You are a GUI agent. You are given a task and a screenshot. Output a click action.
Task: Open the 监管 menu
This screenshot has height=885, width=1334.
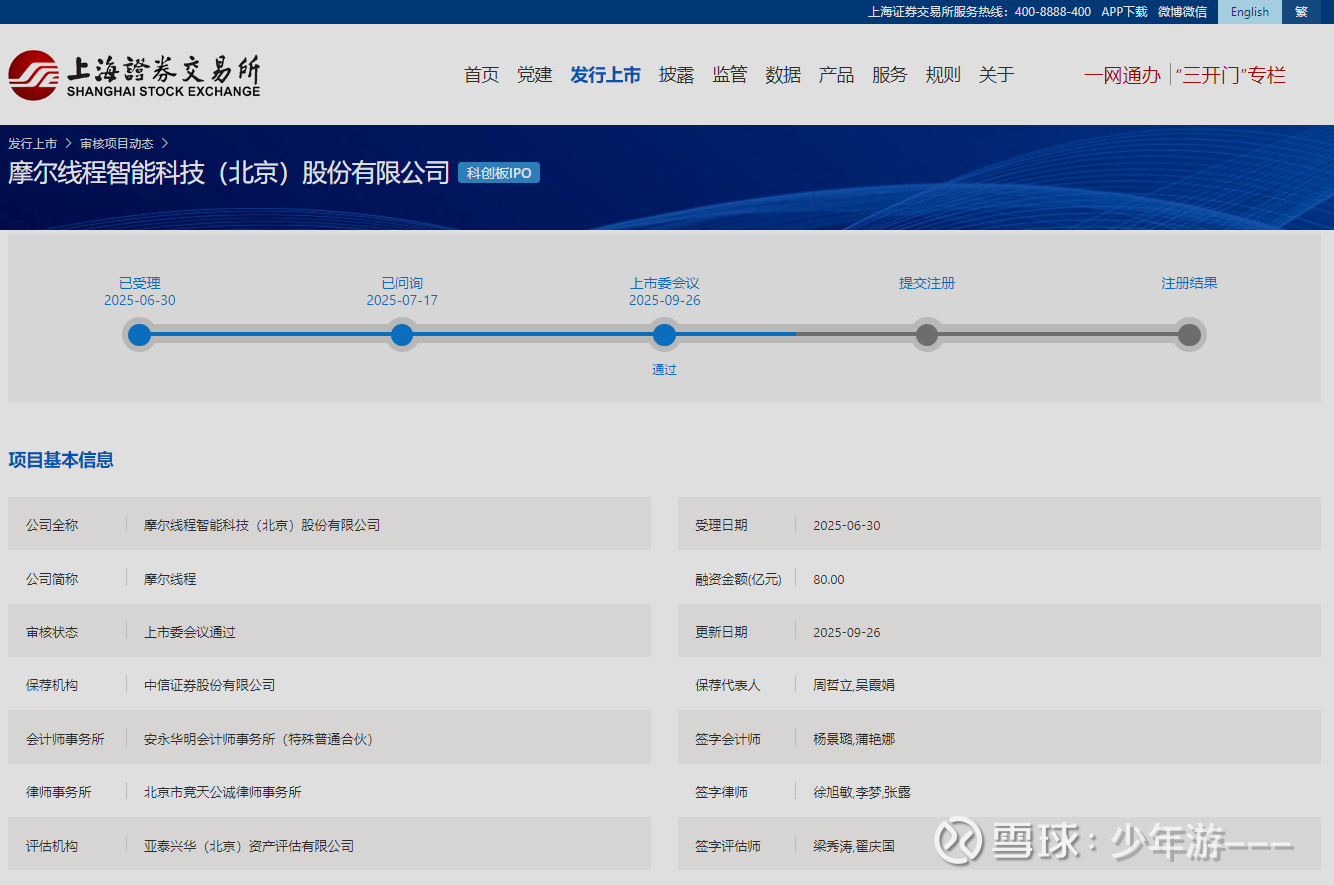pos(730,75)
